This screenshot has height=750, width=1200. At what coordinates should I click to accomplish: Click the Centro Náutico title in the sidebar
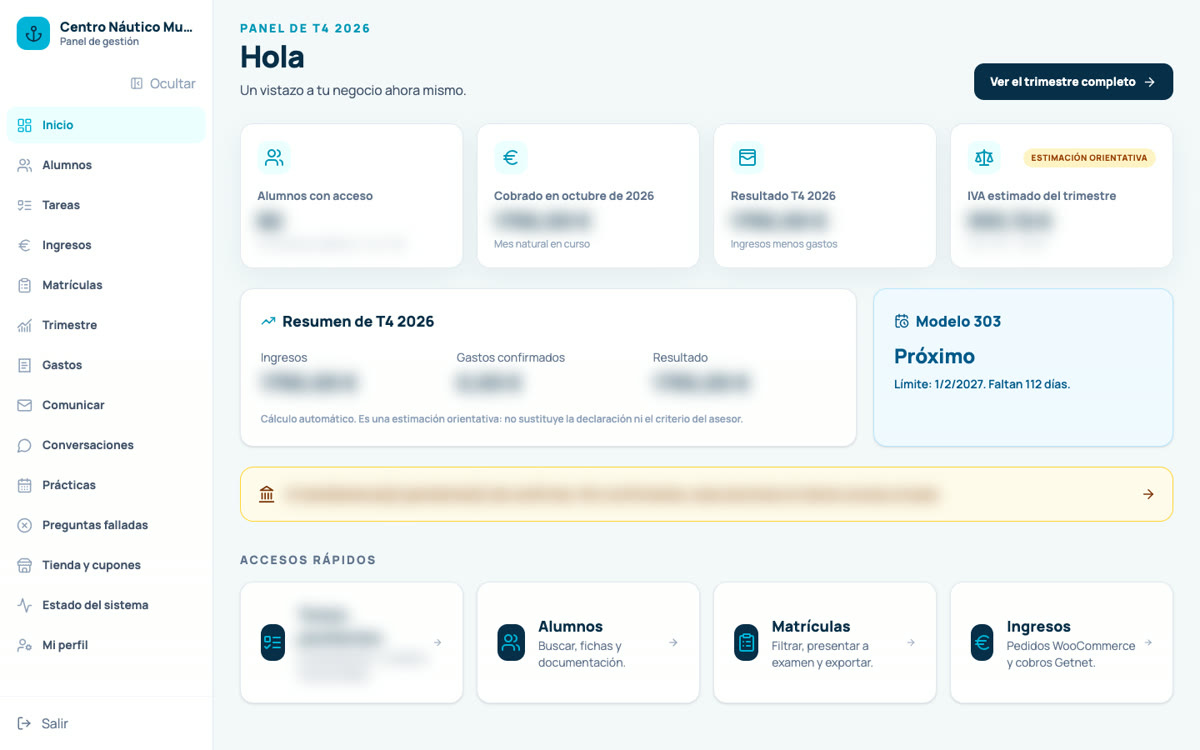point(126,27)
